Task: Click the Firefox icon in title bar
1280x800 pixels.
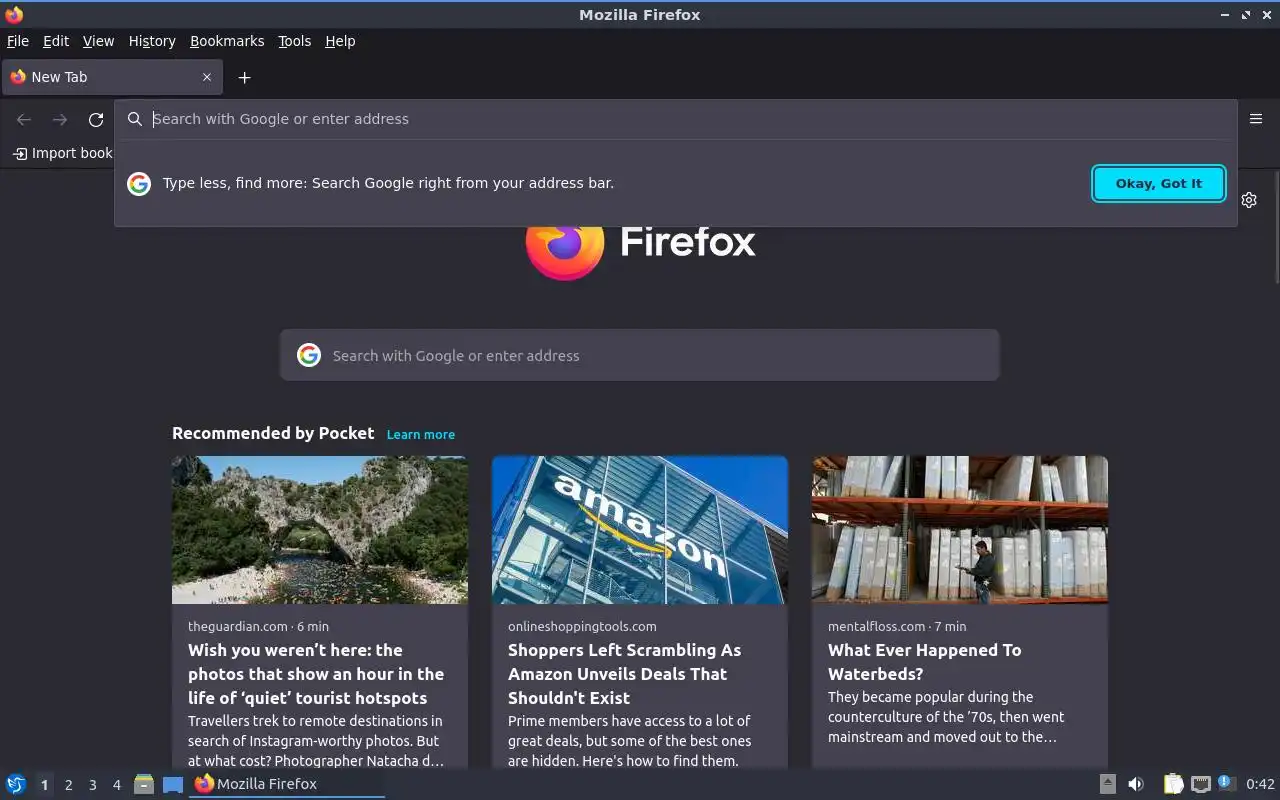Action: pos(14,14)
